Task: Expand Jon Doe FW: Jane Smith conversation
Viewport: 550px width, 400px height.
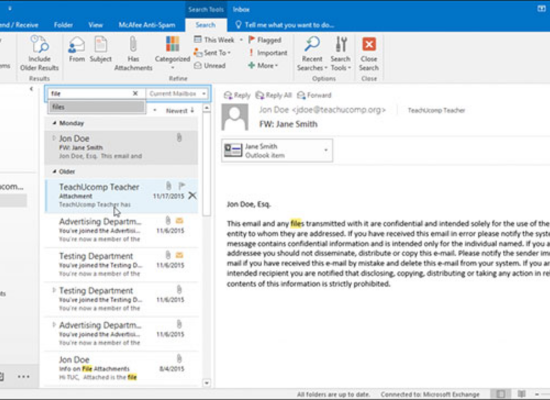Action: pyautogui.click(x=54, y=138)
